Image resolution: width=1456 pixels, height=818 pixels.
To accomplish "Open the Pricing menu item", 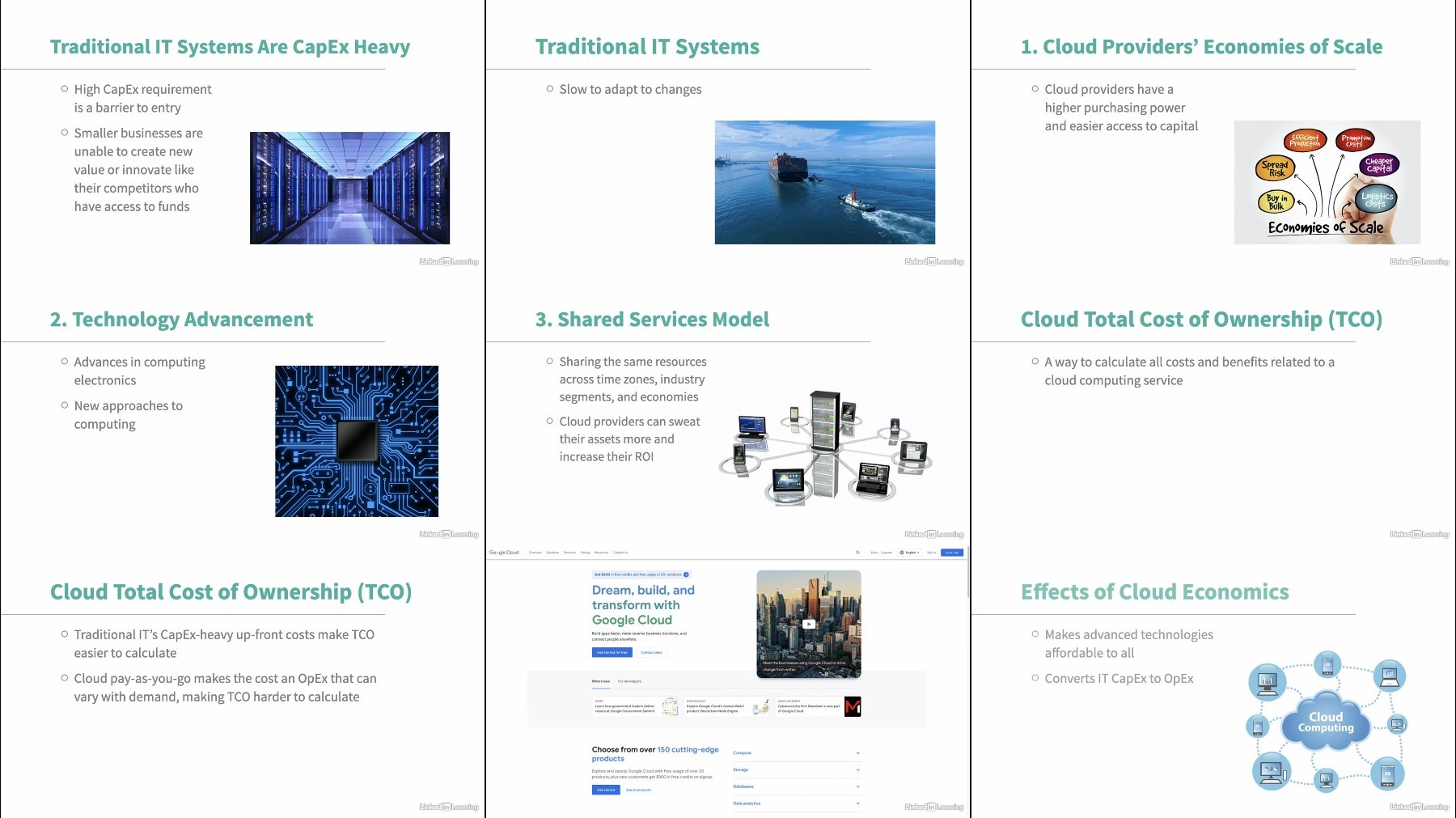I will click(585, 553).
